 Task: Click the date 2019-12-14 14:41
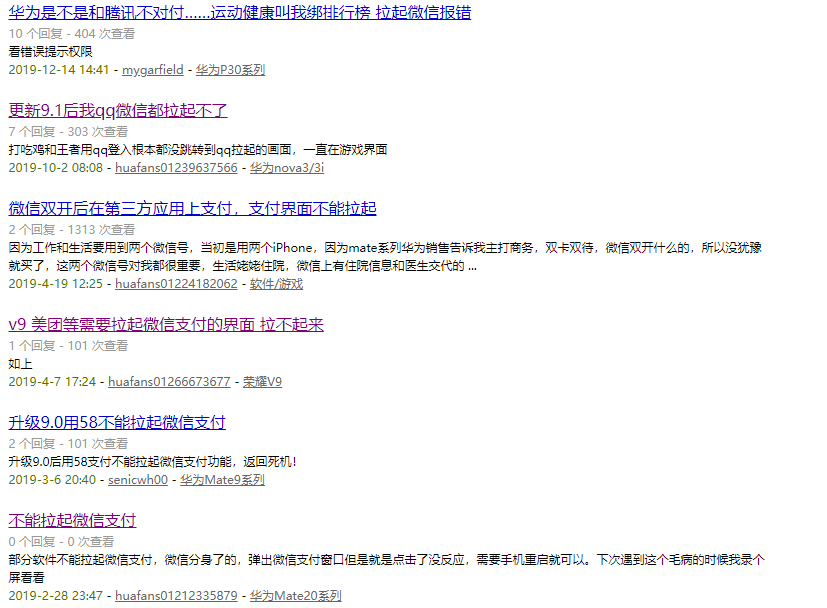pyautogui.click(x=59, y=70)
